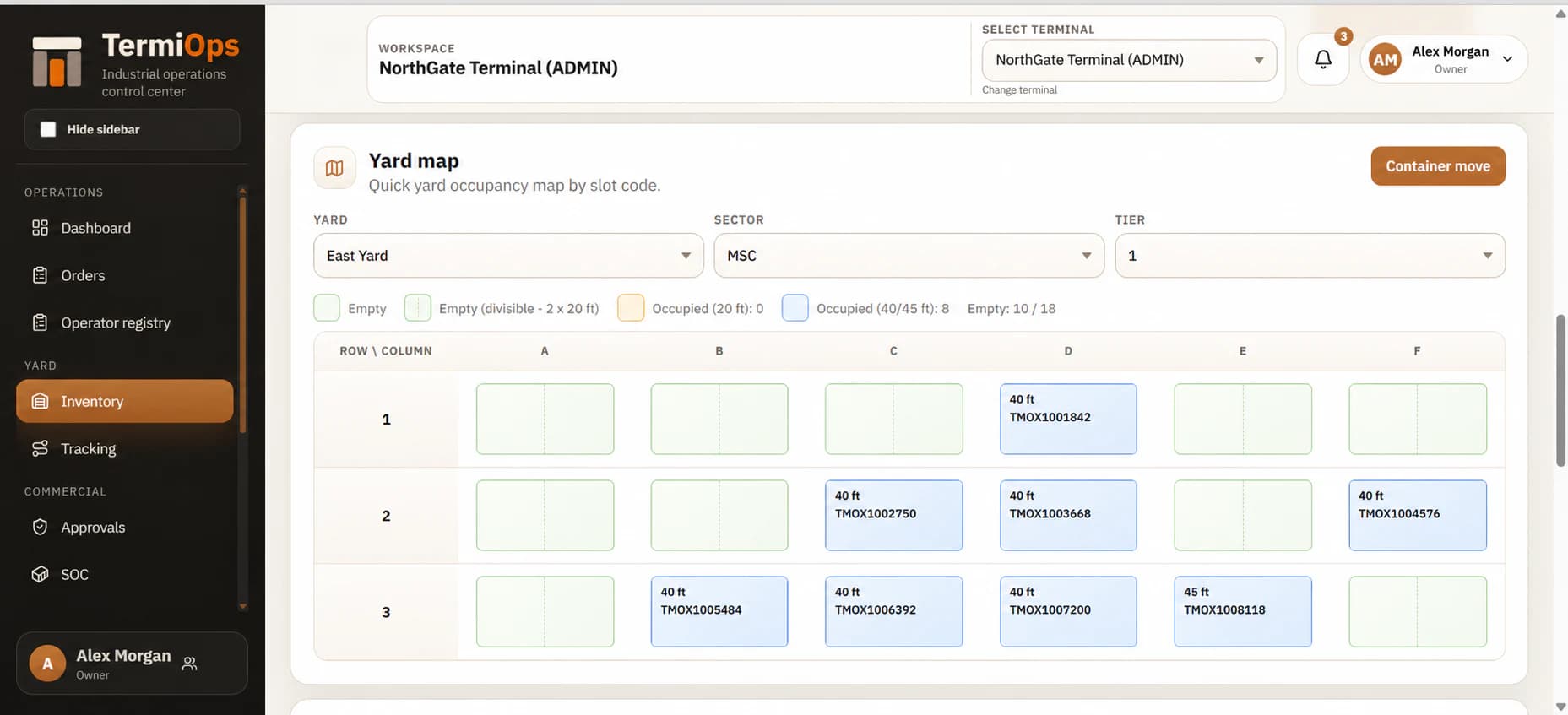Screen dimensions: 1568x715
Task: Click the Occupied (40/45 ft) blue legend swatch
Action: click(x=795, y=308)
